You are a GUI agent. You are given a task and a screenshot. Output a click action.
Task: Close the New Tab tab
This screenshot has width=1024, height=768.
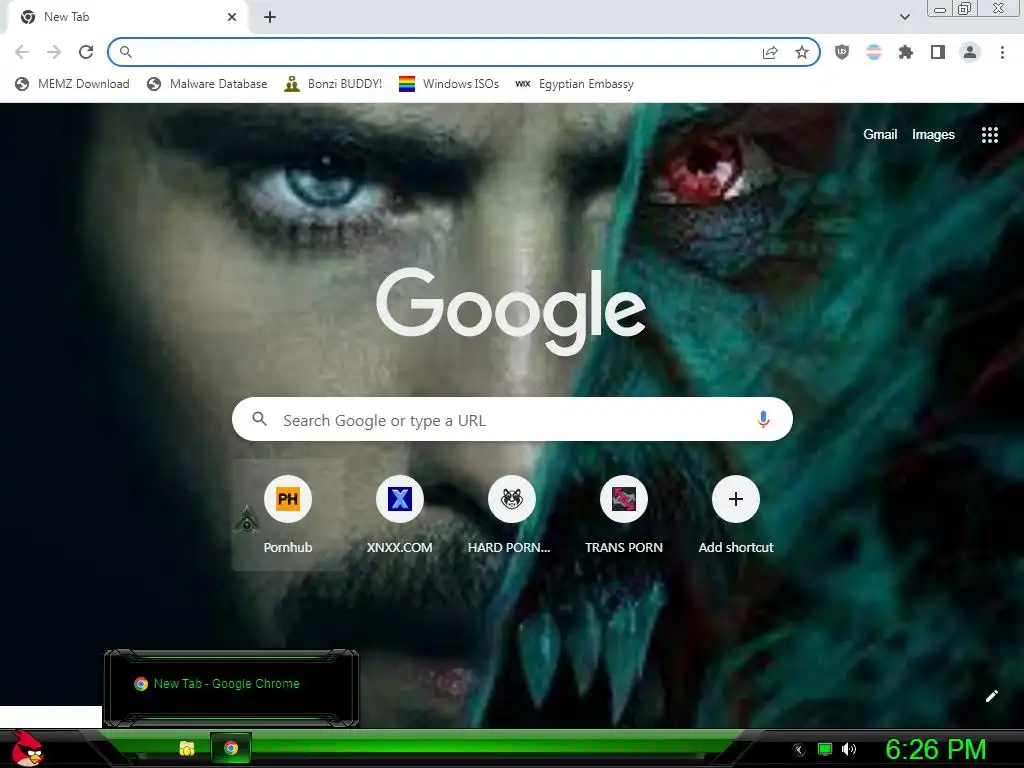pyautogui.click(x=232, y=17)
